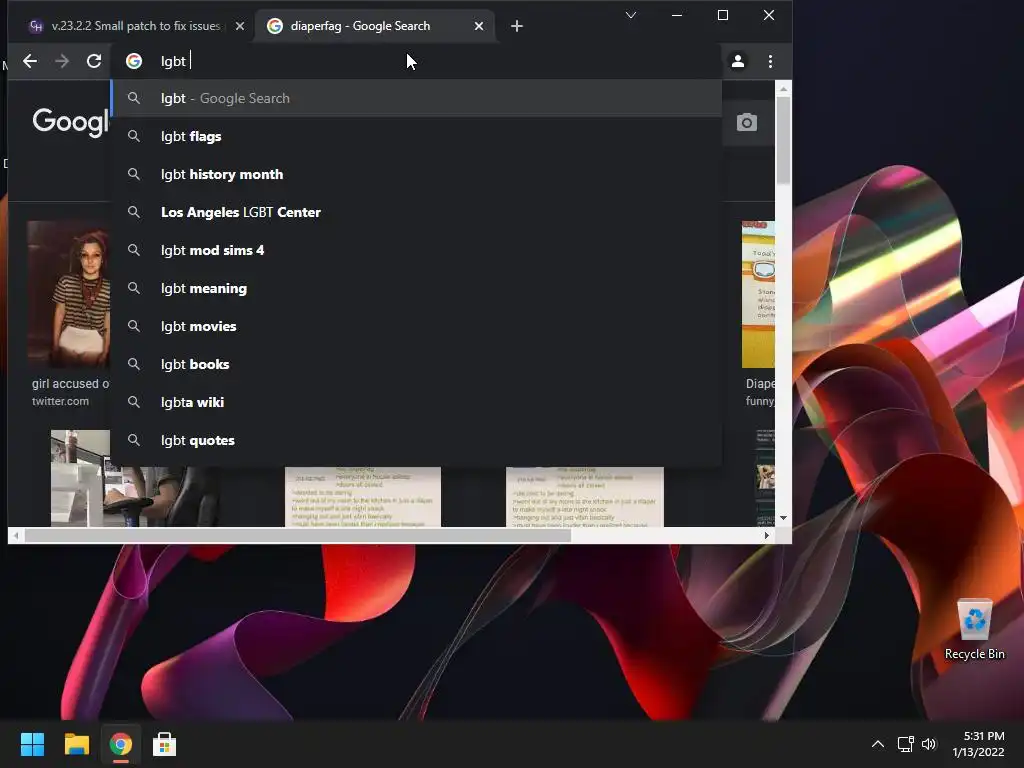
Task: Select the 'lgbt movies' suggestion
Action: point(417,327)
